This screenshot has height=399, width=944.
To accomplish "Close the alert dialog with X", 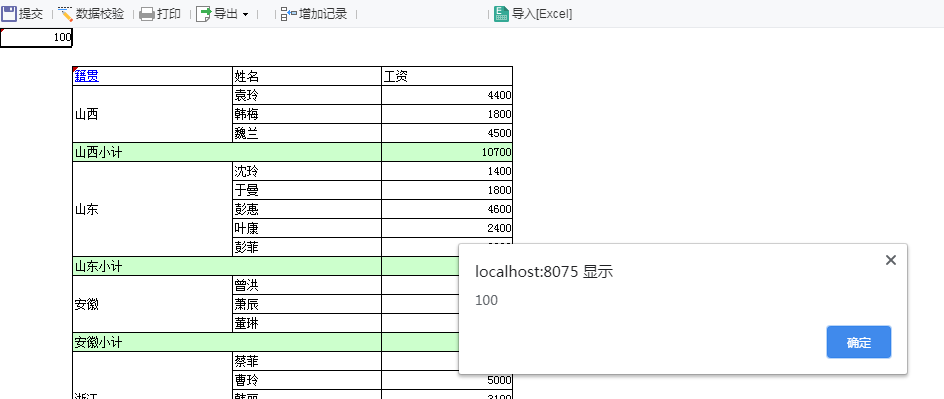I will [891, 260].
